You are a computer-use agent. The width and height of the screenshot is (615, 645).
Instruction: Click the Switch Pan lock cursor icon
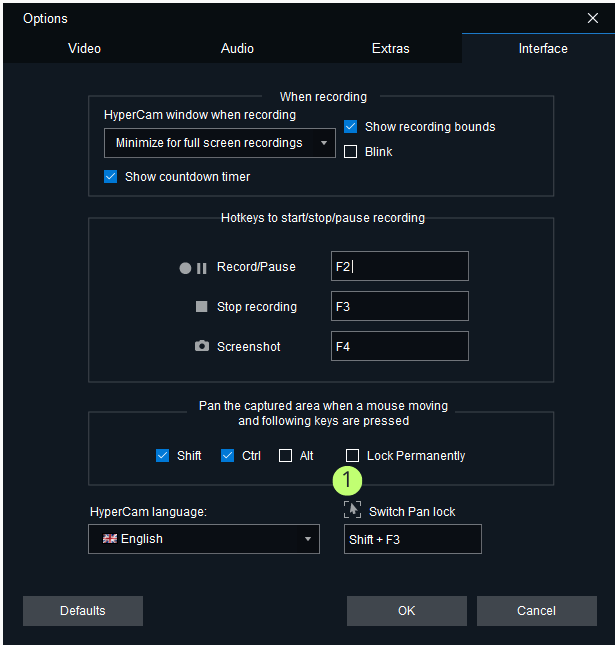[x=353, y=510]
